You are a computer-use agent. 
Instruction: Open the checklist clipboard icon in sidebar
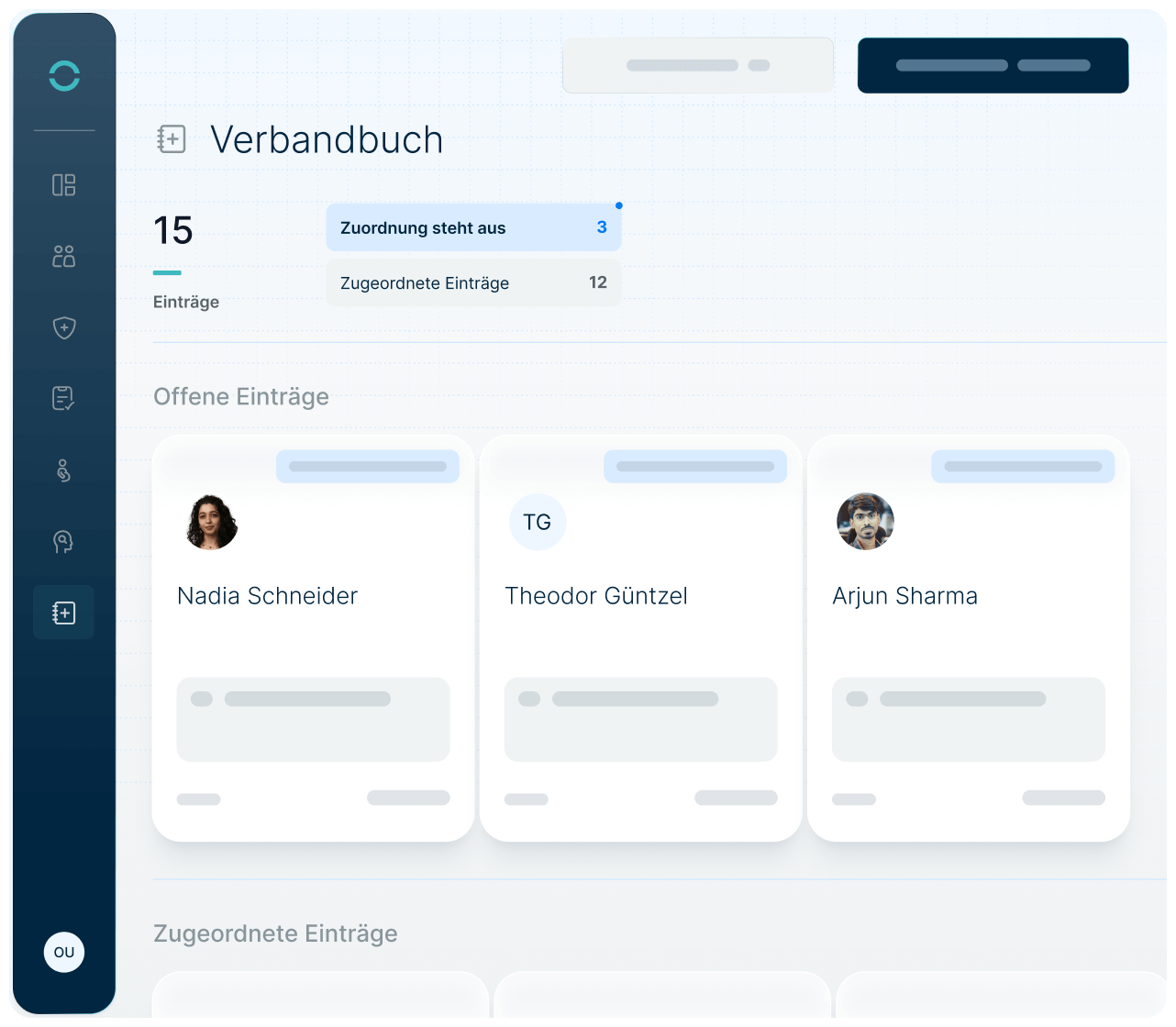click(63, 398)
